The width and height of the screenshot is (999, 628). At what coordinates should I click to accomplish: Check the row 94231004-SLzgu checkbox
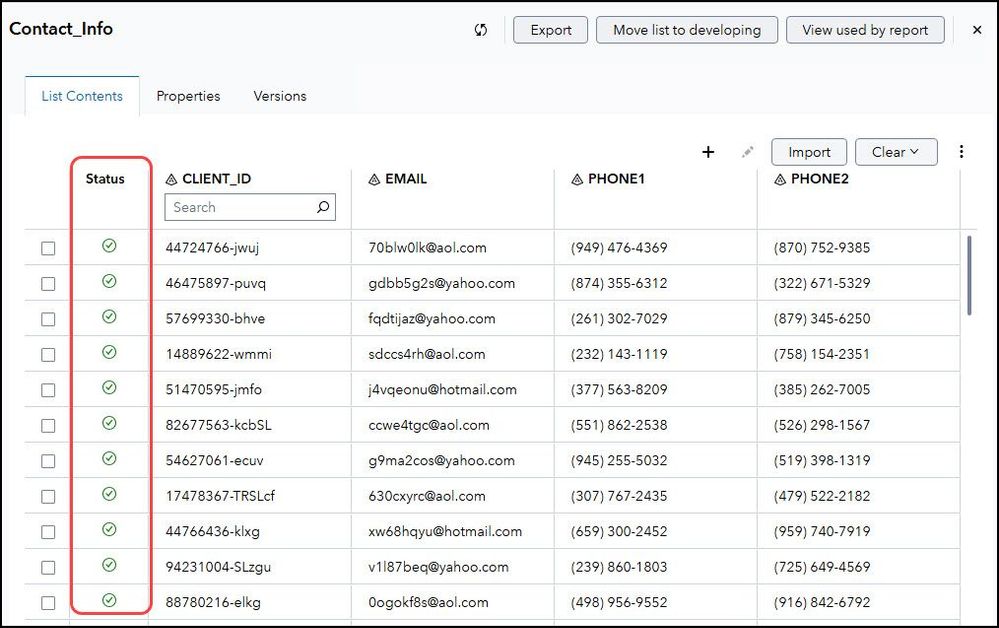click(x=48, y=567)
